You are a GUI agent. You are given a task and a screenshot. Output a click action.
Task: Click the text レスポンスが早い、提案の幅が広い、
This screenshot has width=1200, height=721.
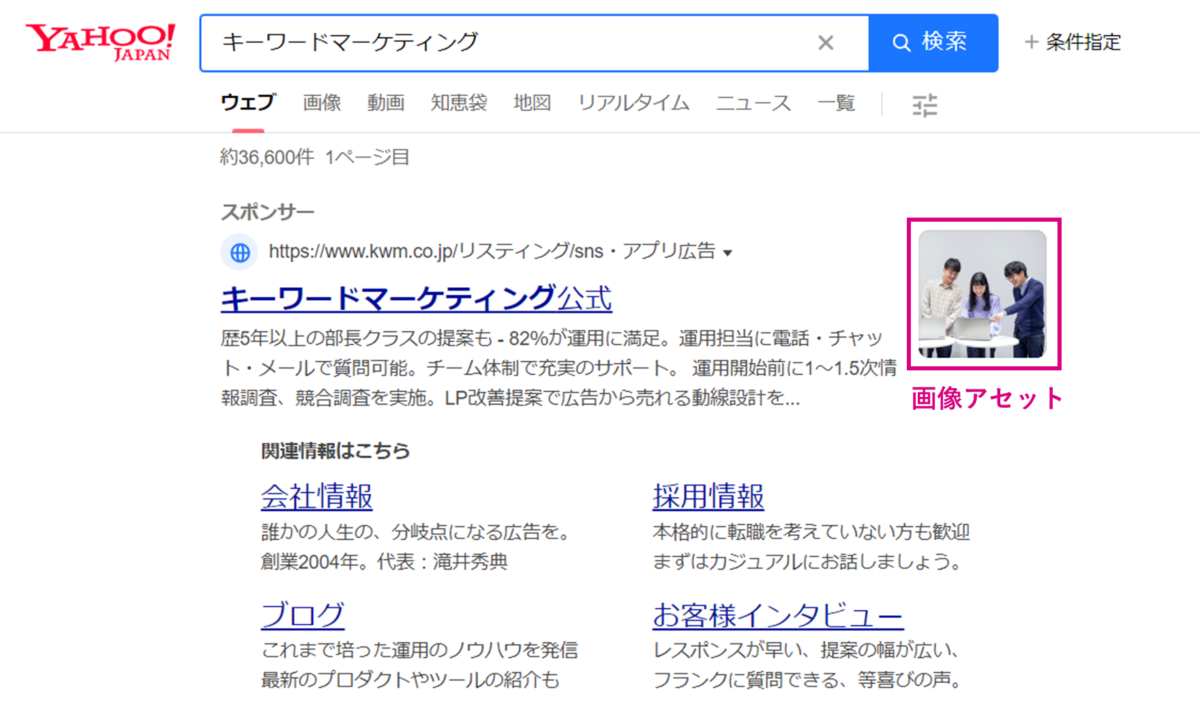pyautogui.click(x=807, y=650)
